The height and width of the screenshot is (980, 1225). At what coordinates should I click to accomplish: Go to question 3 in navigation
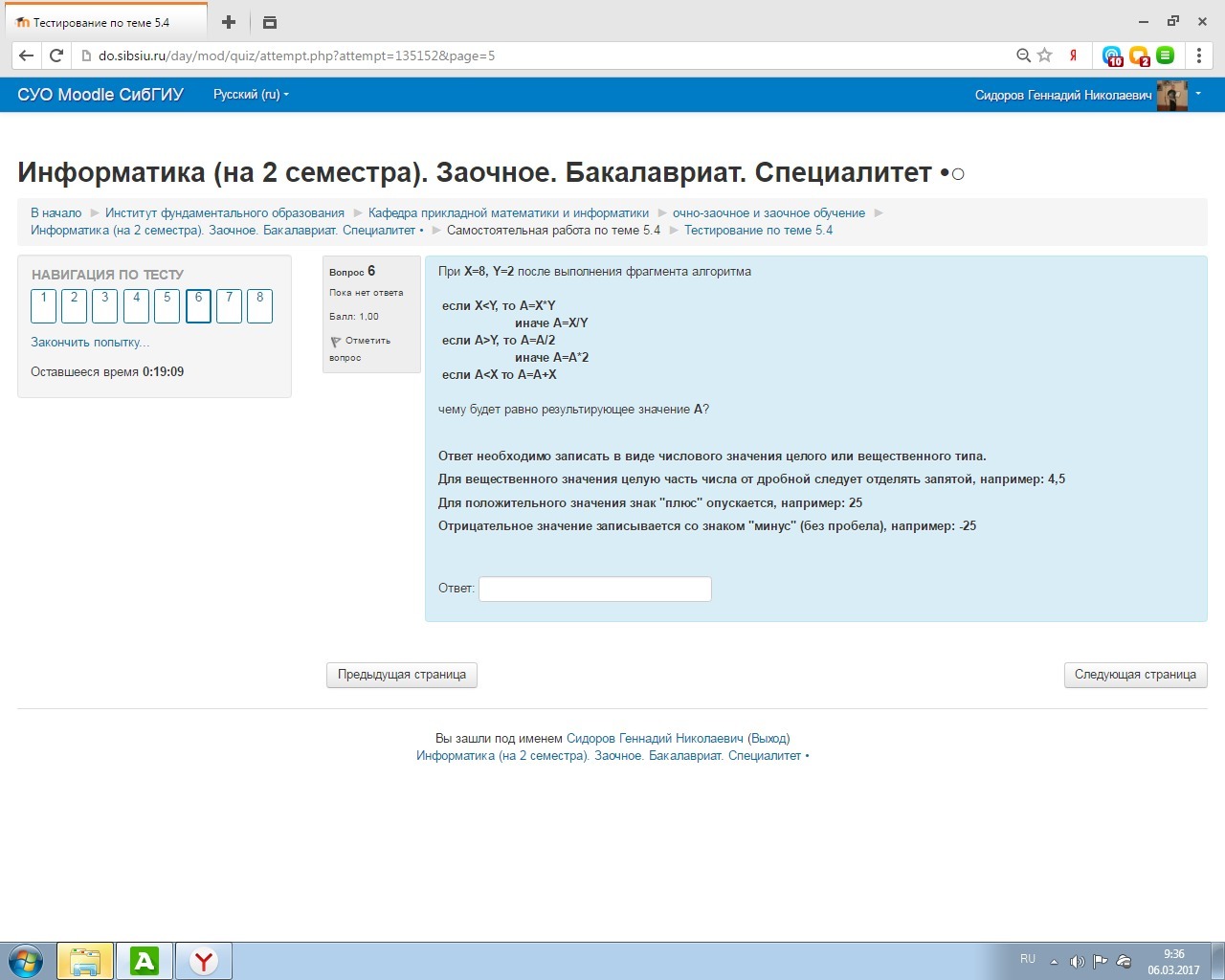pos(105,305)
